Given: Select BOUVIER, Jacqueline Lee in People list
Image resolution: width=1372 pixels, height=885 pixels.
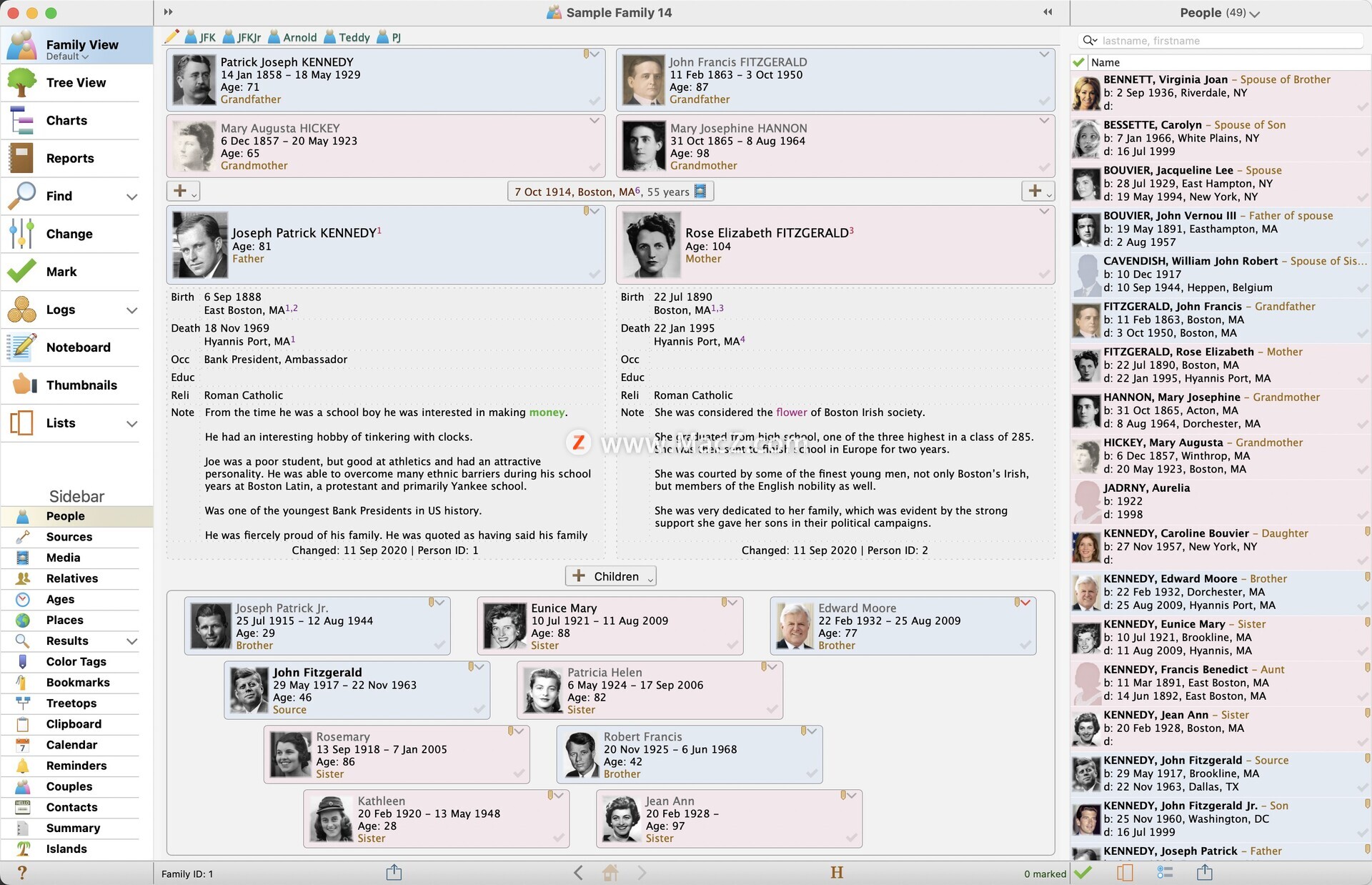Looking at the screenshot, I should point(1221,184).
